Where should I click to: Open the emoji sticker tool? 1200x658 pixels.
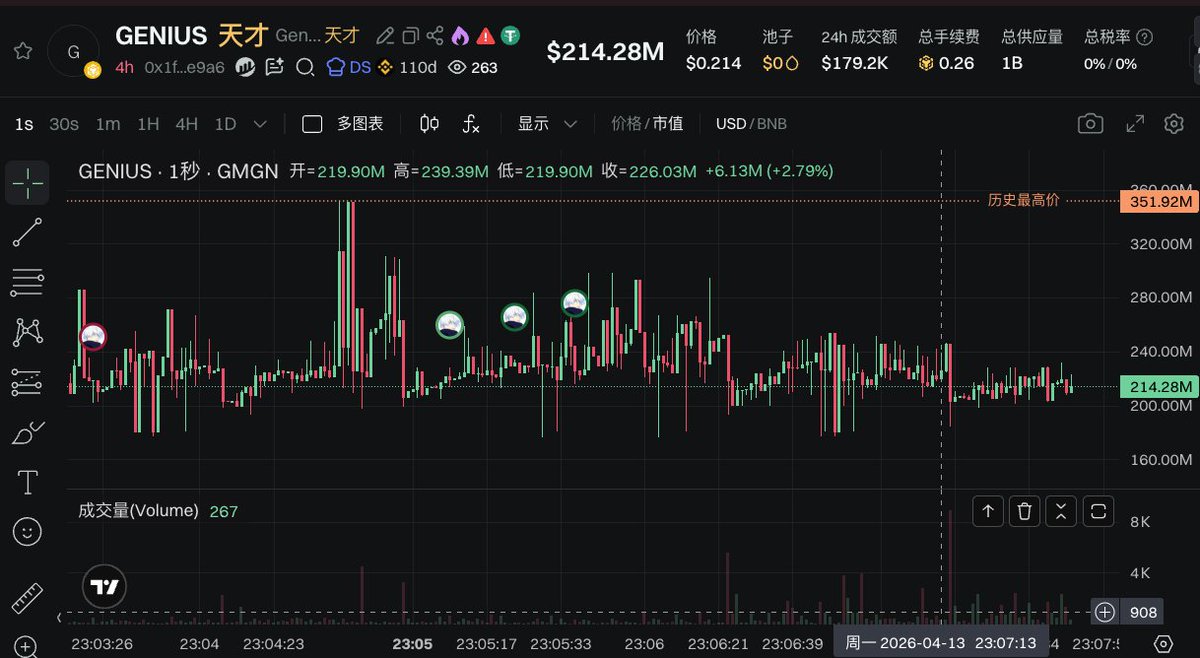(x=27, y=531)
